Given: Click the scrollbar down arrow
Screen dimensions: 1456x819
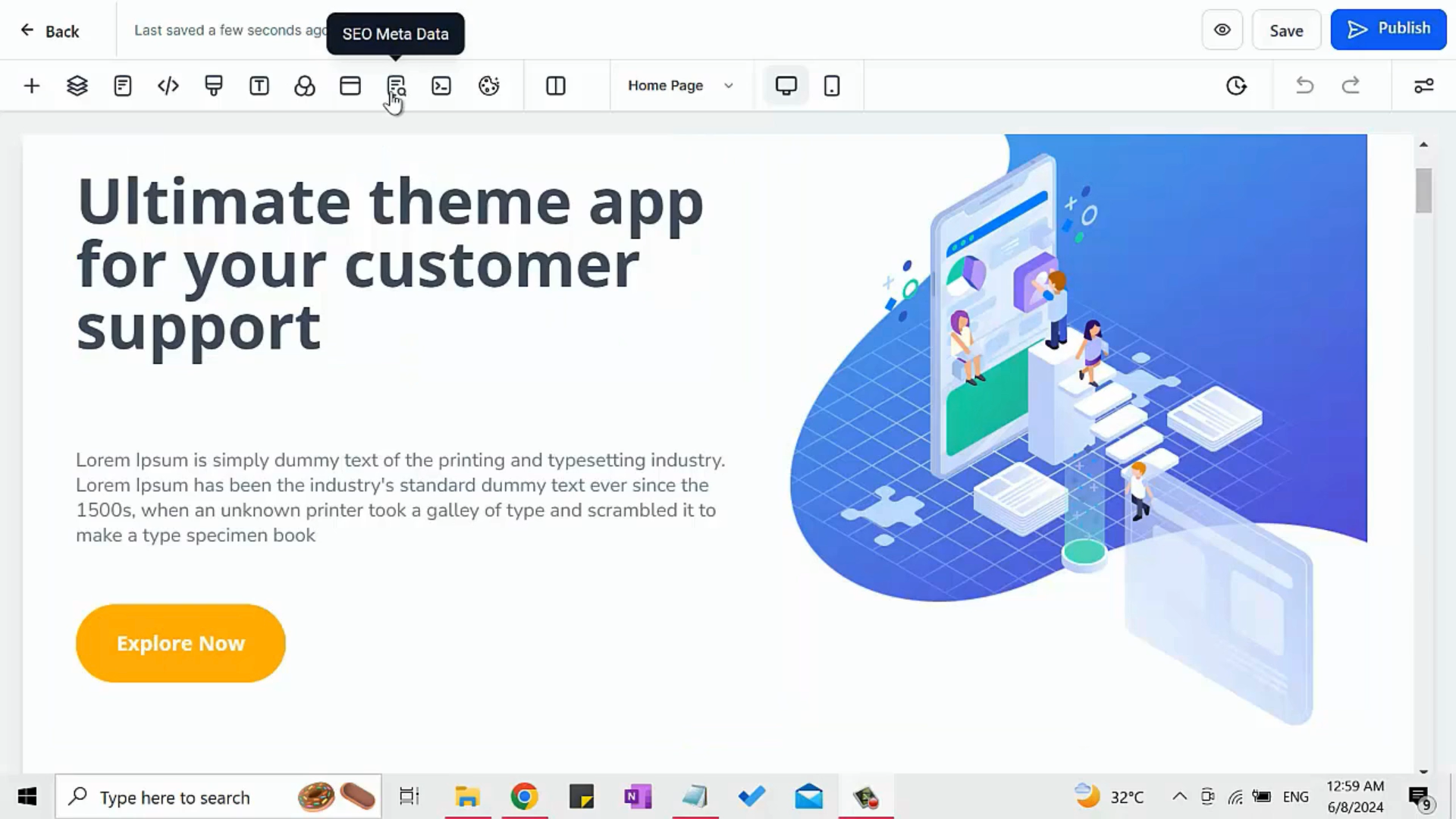Looking at the screenshot, I should [1423, 771].
